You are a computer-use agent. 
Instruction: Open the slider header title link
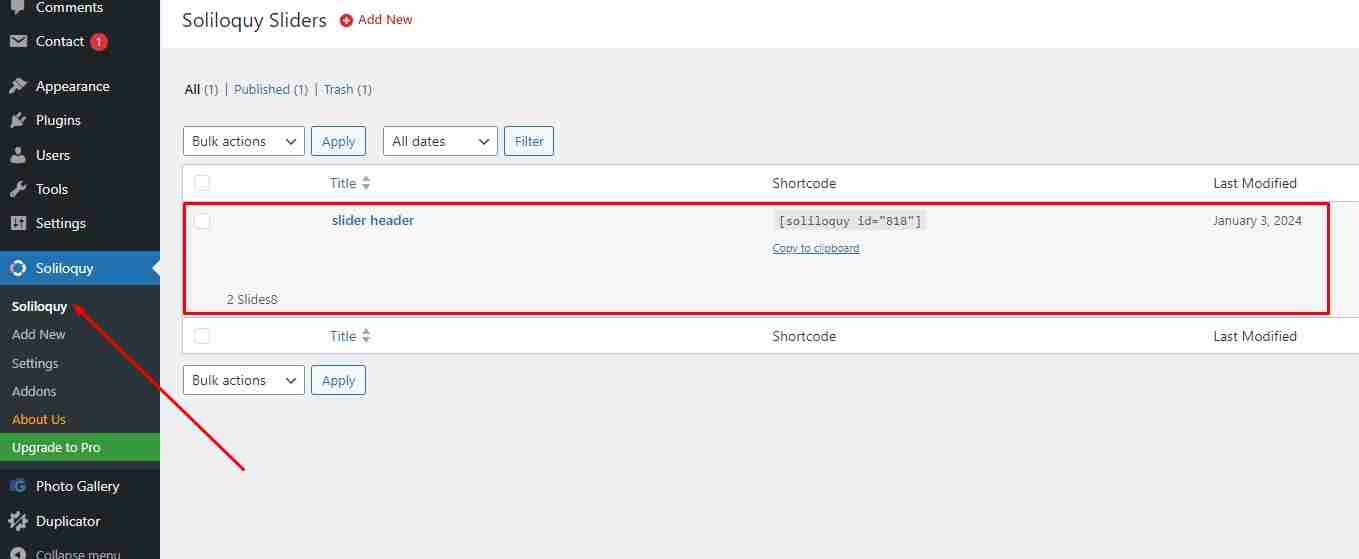pos(373,220)
